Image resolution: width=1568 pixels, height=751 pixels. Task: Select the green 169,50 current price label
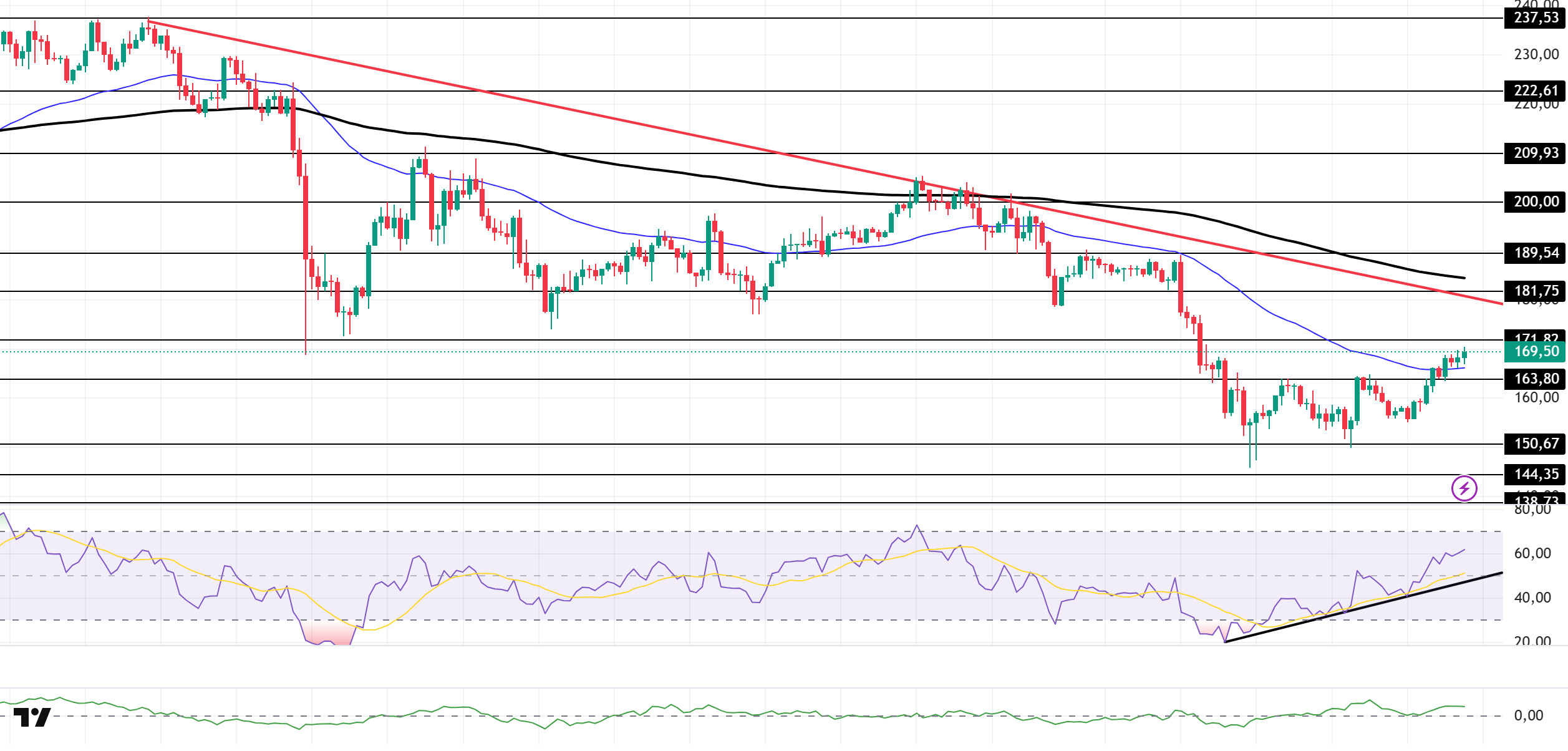pos(1536,352)
